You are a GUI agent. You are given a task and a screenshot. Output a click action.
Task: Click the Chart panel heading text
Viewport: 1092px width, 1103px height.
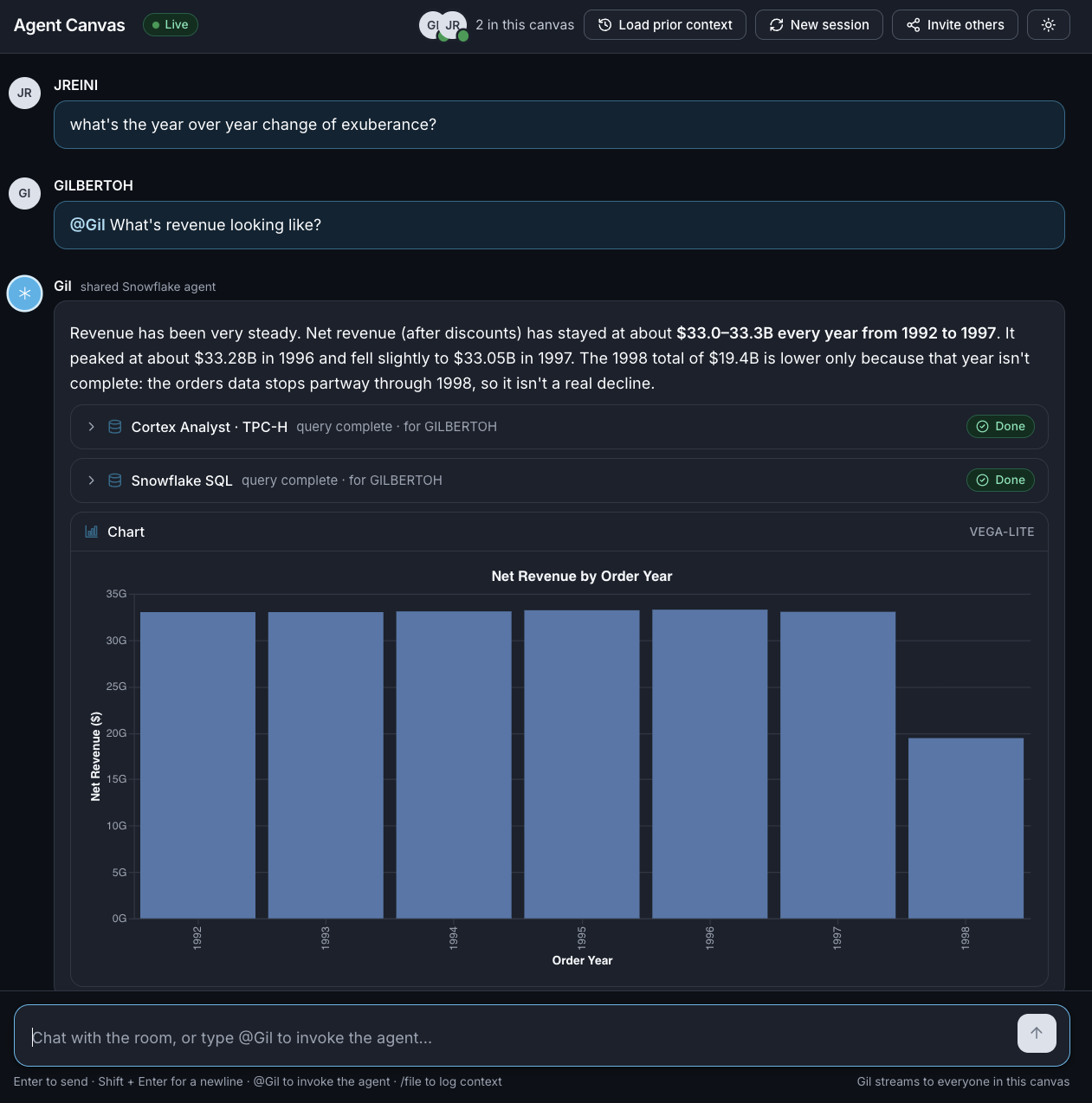126,532
